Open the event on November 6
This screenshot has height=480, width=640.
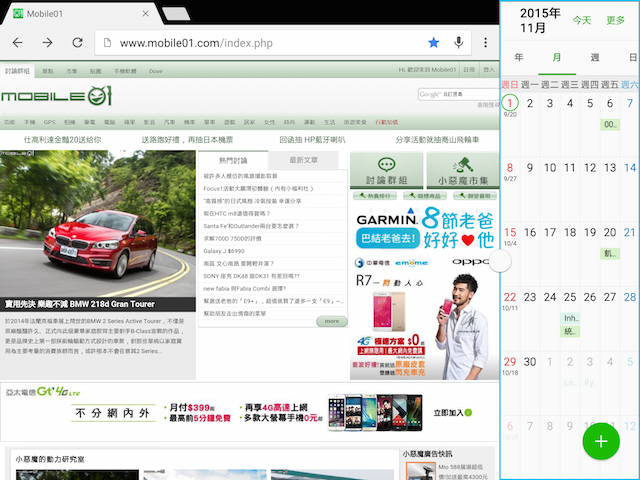pos(610,124)
